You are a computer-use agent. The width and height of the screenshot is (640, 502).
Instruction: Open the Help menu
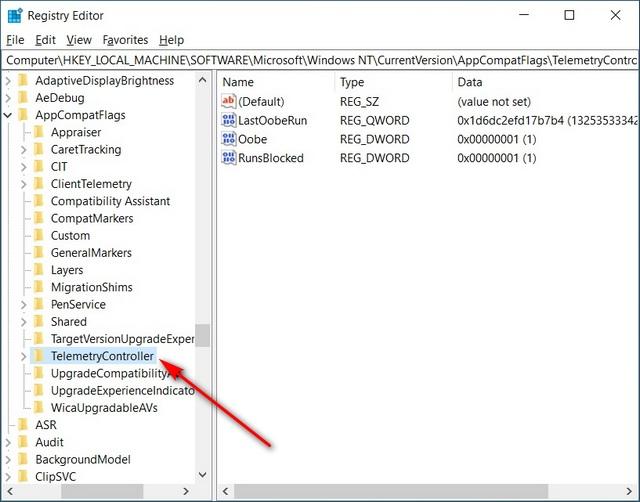(171, 40)
